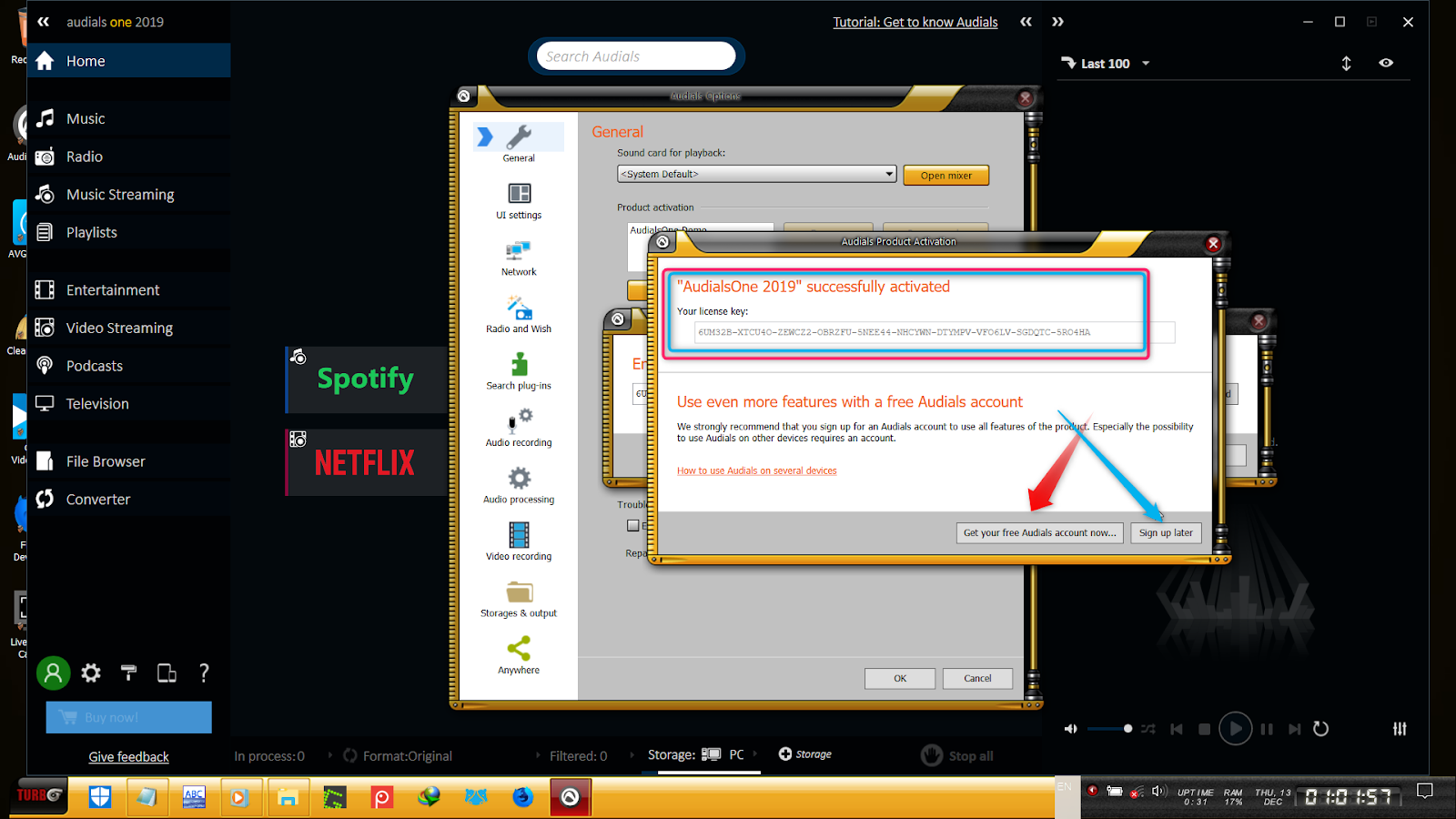The image size is (1456, 819).
Task: Click the sort arrows icon
Action: point(1346,64)
